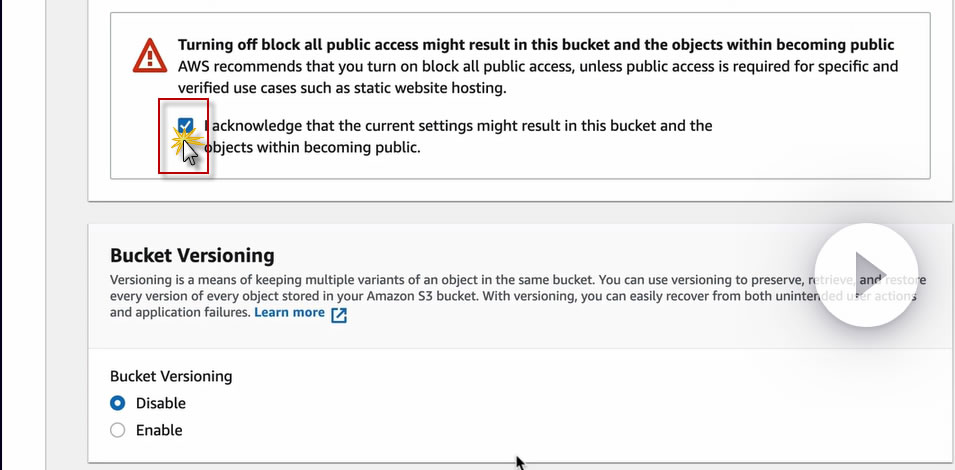The height and width of the screenshot is (470, 955).
Task: Click the external link icon beside Learn more
Action: pyautogui.click(x=339, y=314)
